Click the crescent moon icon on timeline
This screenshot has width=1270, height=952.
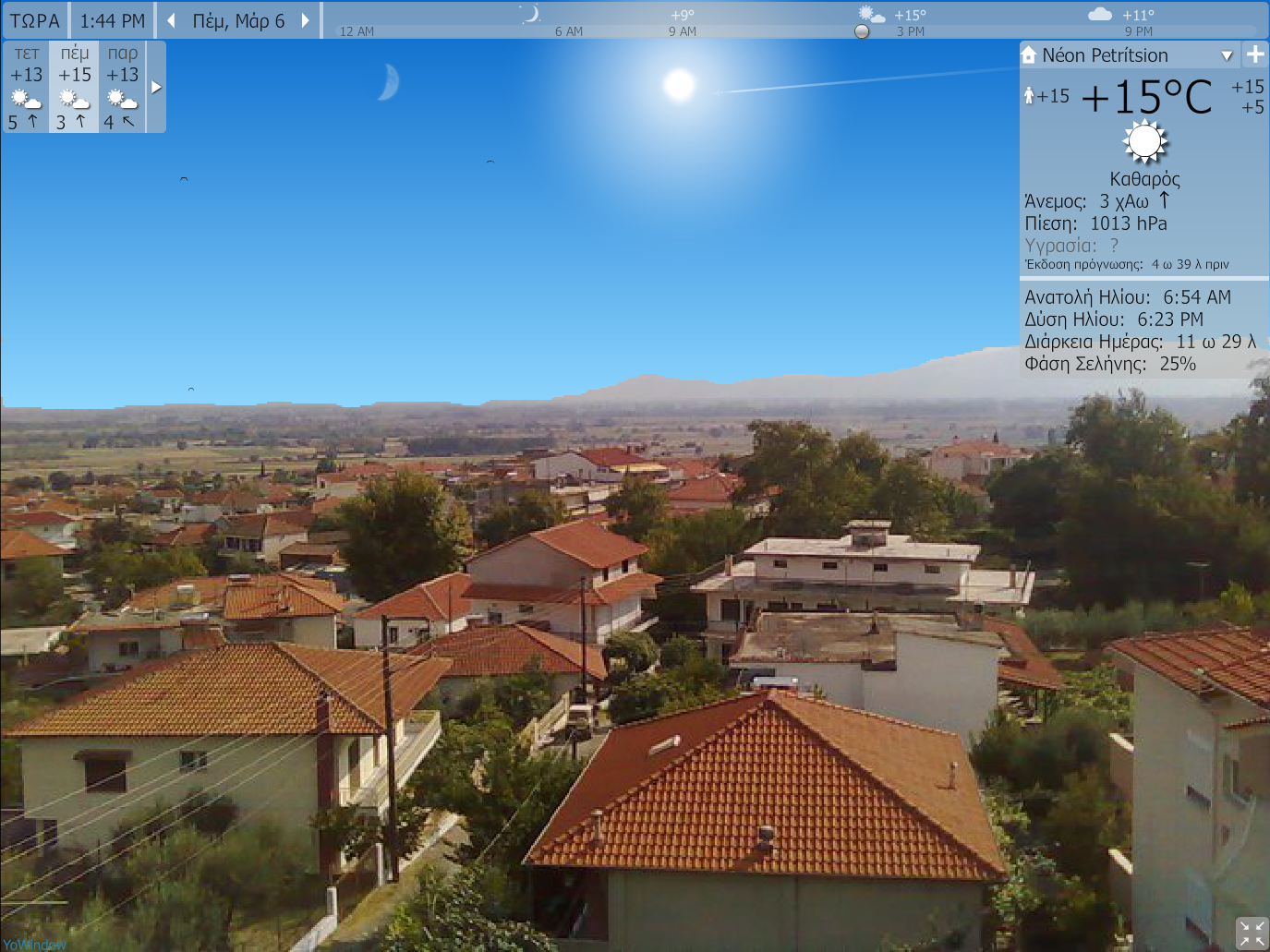[530, 14]
